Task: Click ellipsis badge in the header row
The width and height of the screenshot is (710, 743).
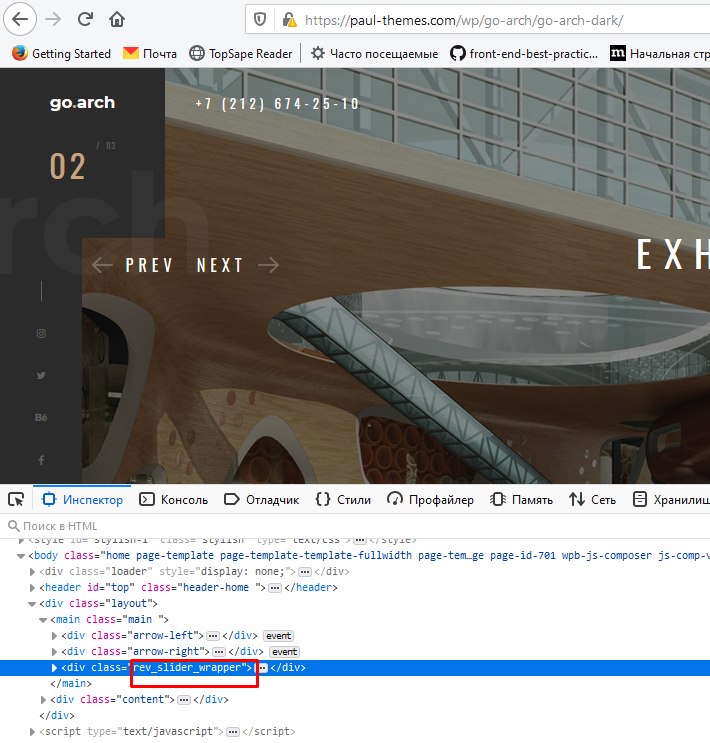Action: tap(275, 588)
